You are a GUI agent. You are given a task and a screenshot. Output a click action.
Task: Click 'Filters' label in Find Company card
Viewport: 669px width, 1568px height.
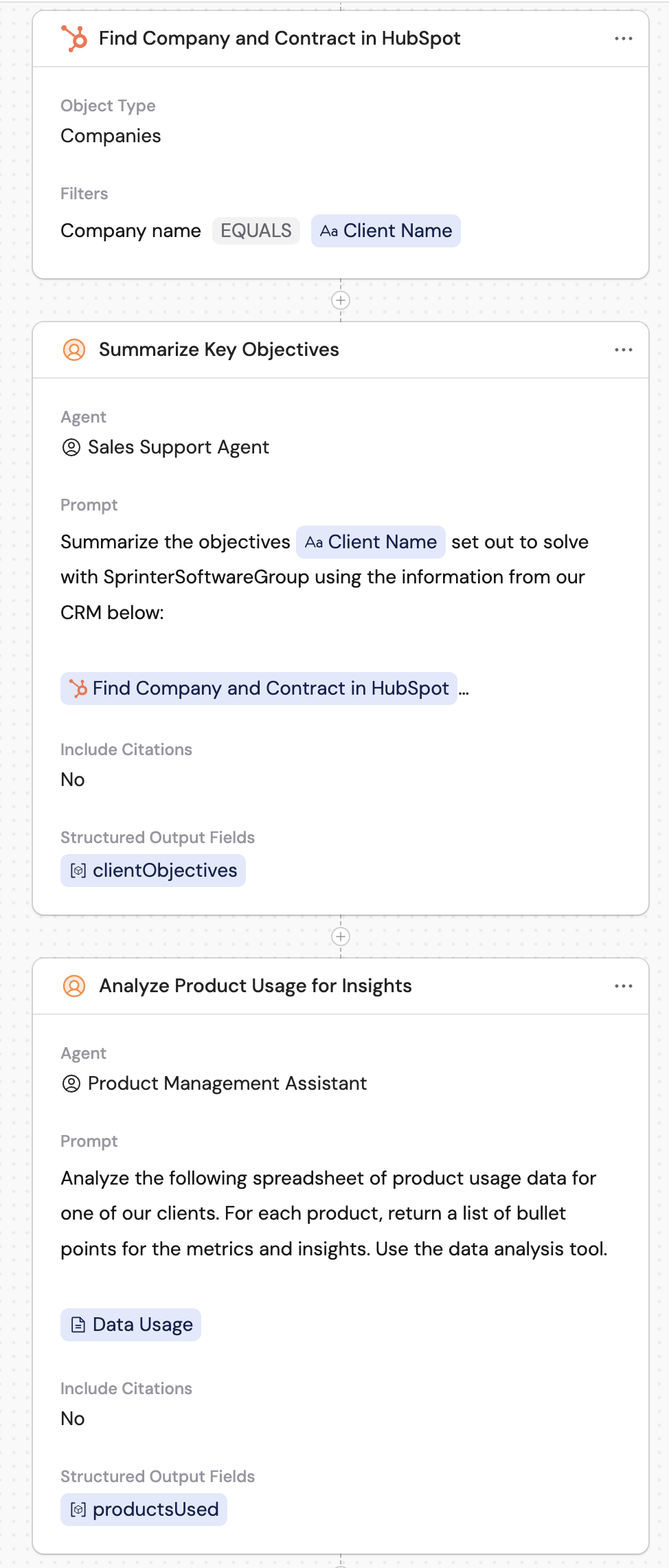point(84,194)
